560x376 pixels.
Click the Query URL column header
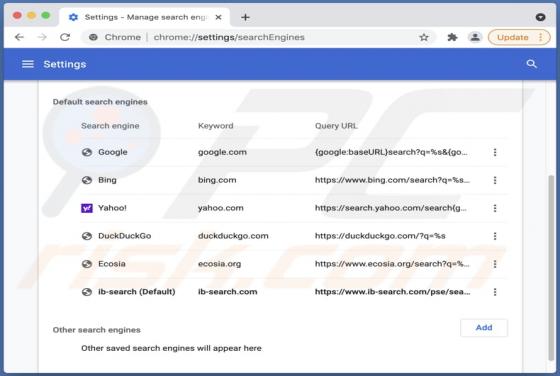click(336, 126)
